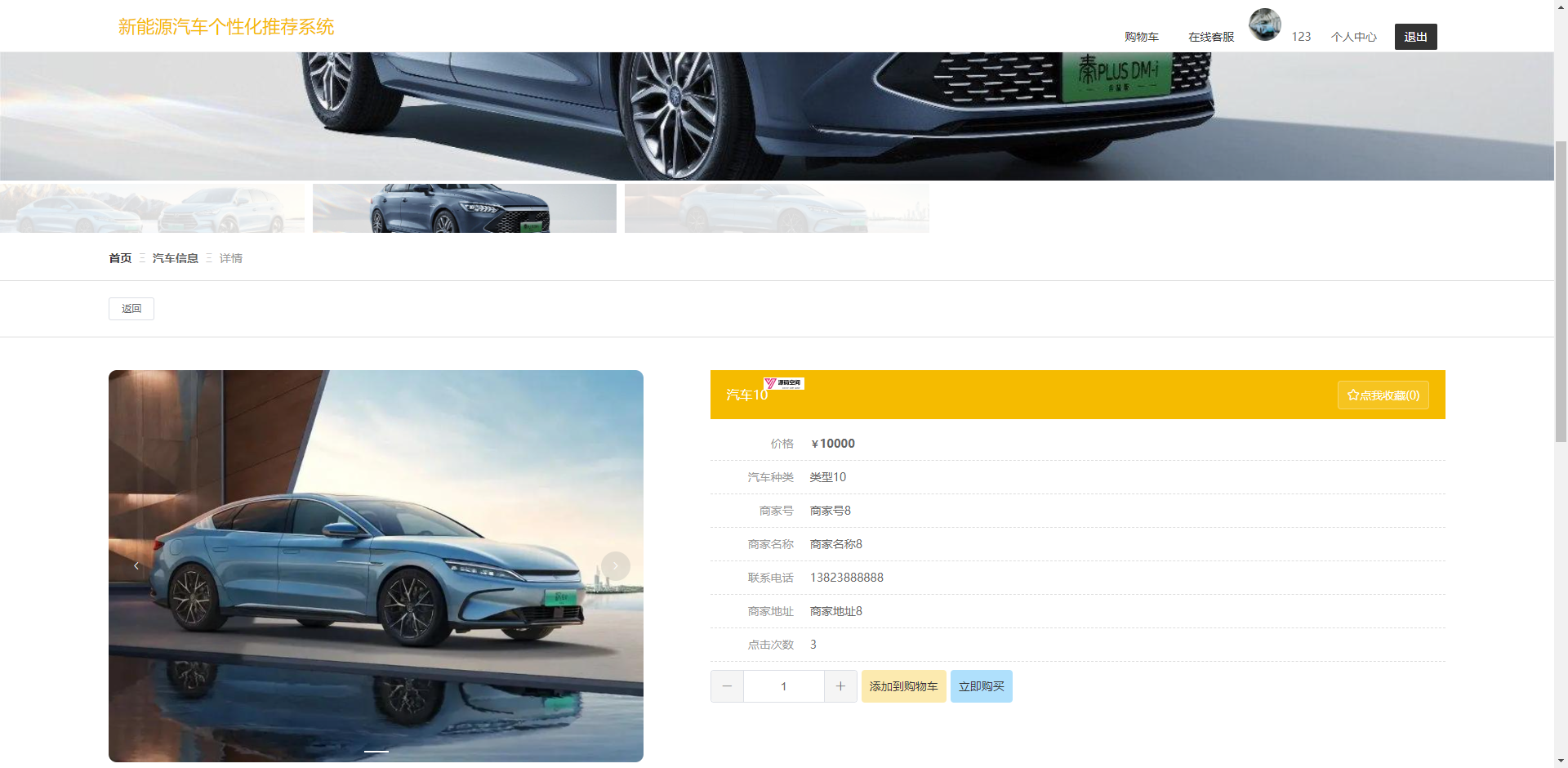Select the third faded white car thumbnail
Image resolution: width=1568 pixels, height=768 pixels.
[777, 208]
